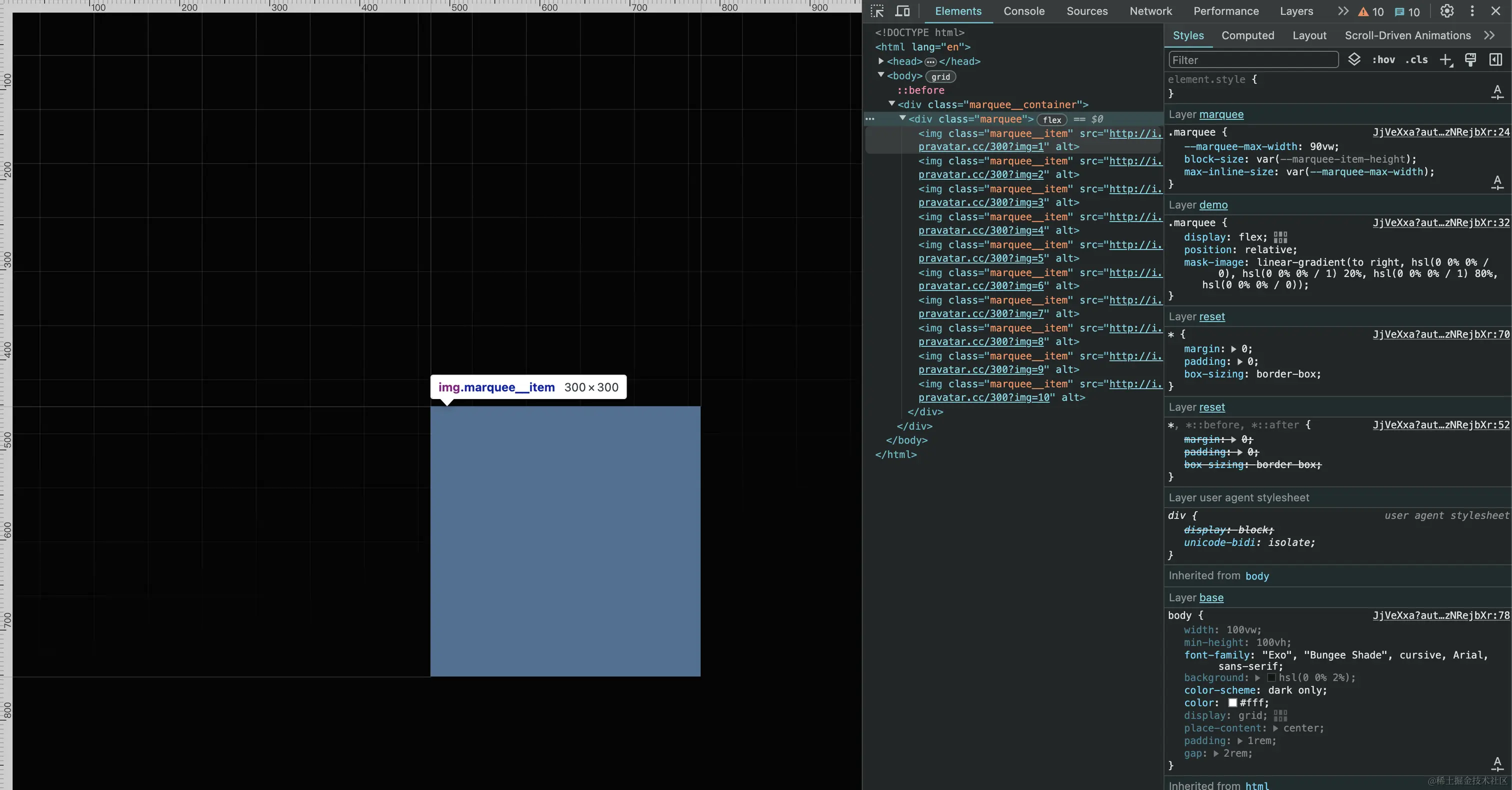The width and height of the screenshot is (1512, 790).
Task: Click the new style rule plus icon
Action: pos(1445,60)
